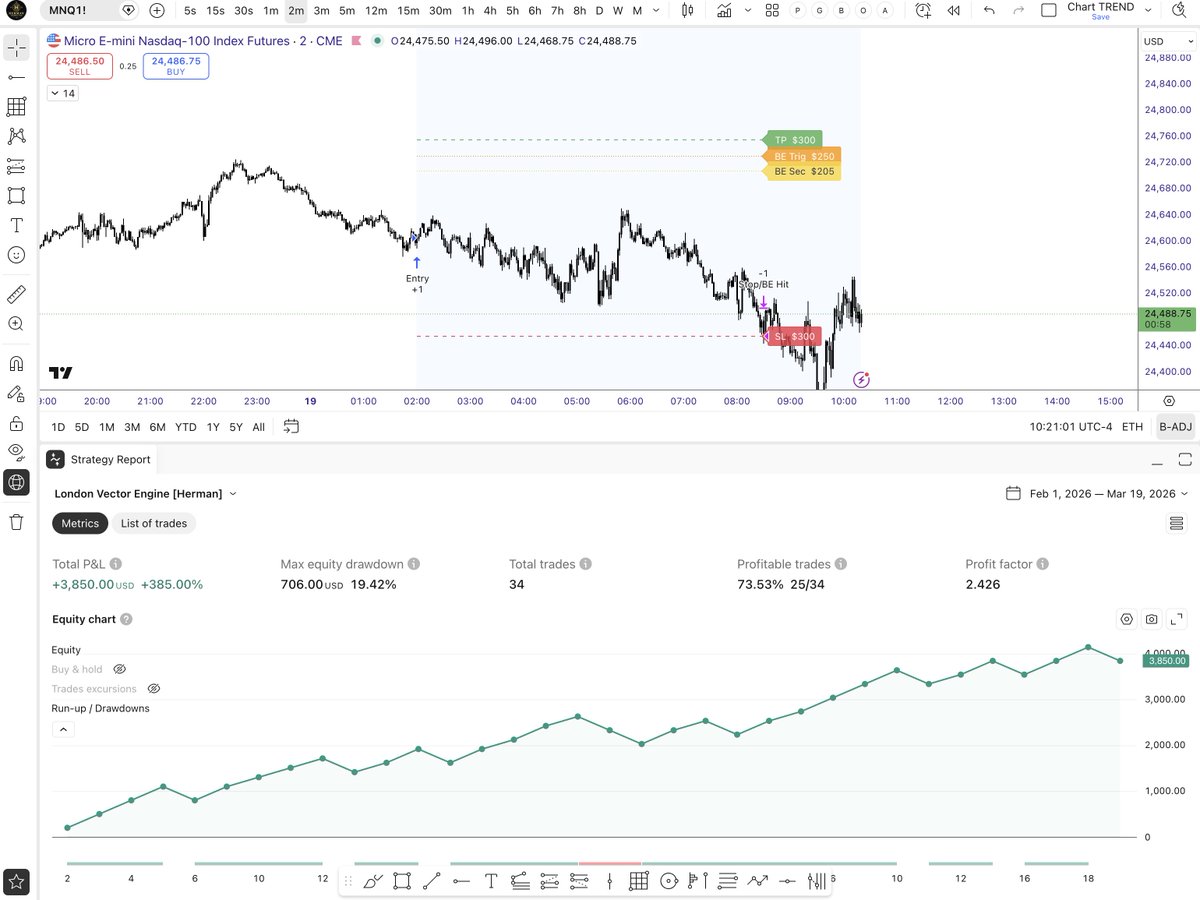Viewport: 1200px width, 900px height.
Task: Show the Trades excursions overlay
Action: click(x=153, y=688)
